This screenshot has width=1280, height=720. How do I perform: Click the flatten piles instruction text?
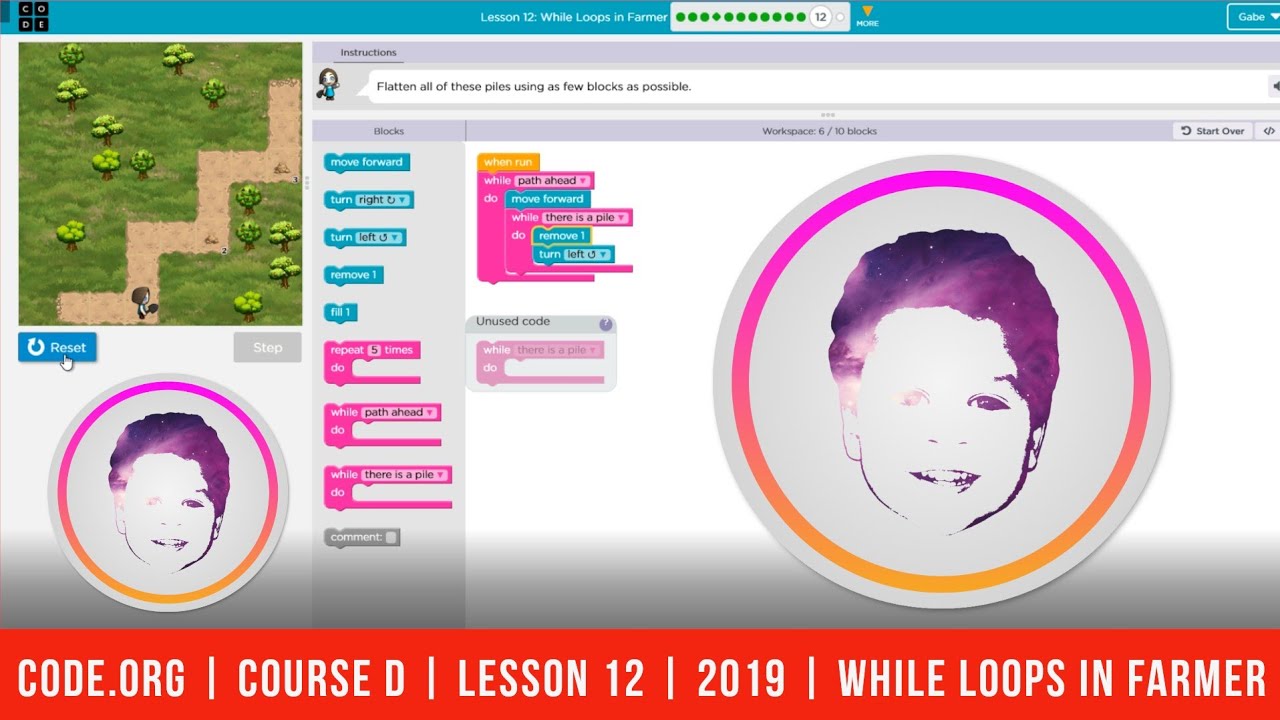pos(533,86)
